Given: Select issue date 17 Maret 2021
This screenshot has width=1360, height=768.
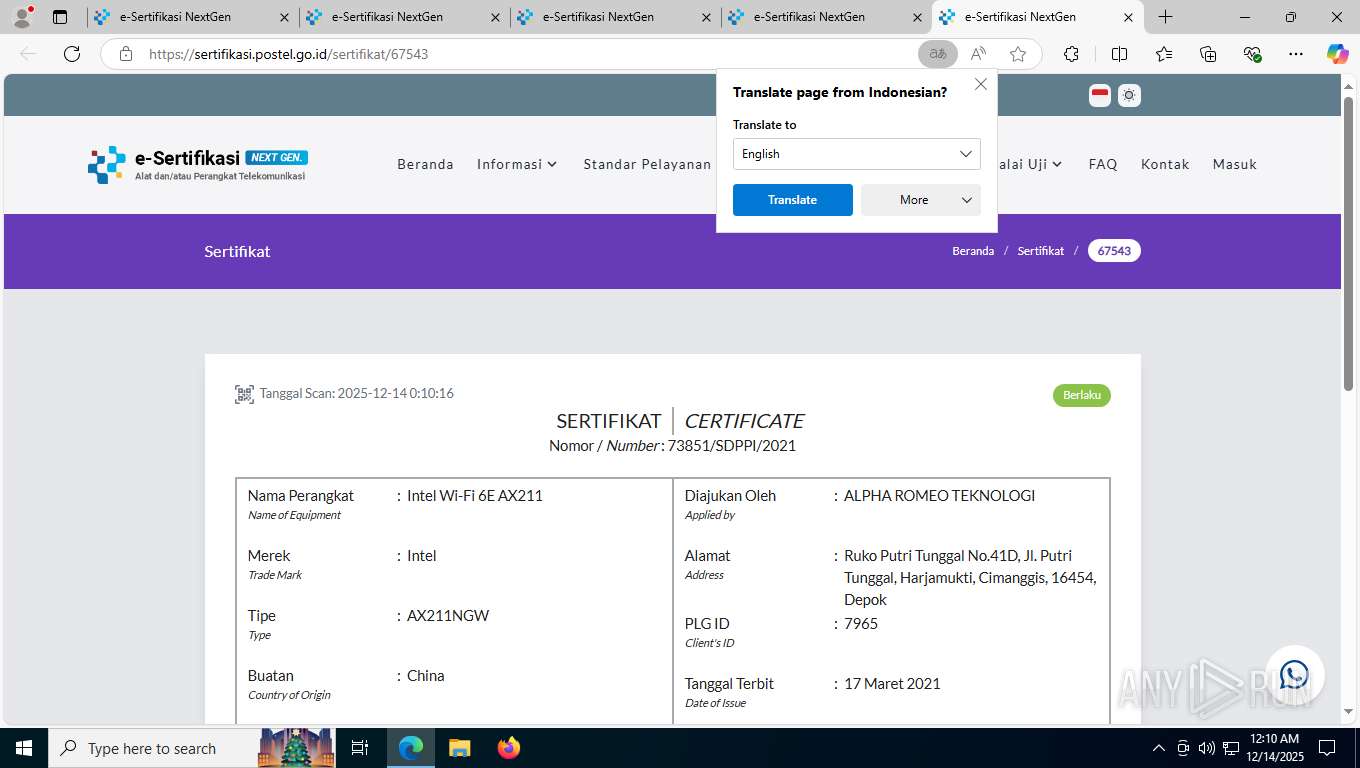Looking at the screenshot, I should click(892, 684).
